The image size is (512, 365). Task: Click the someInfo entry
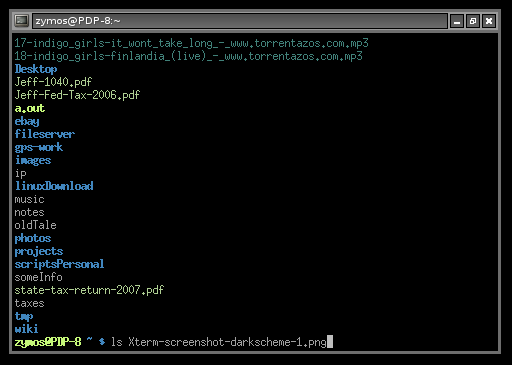coord(38,277)
